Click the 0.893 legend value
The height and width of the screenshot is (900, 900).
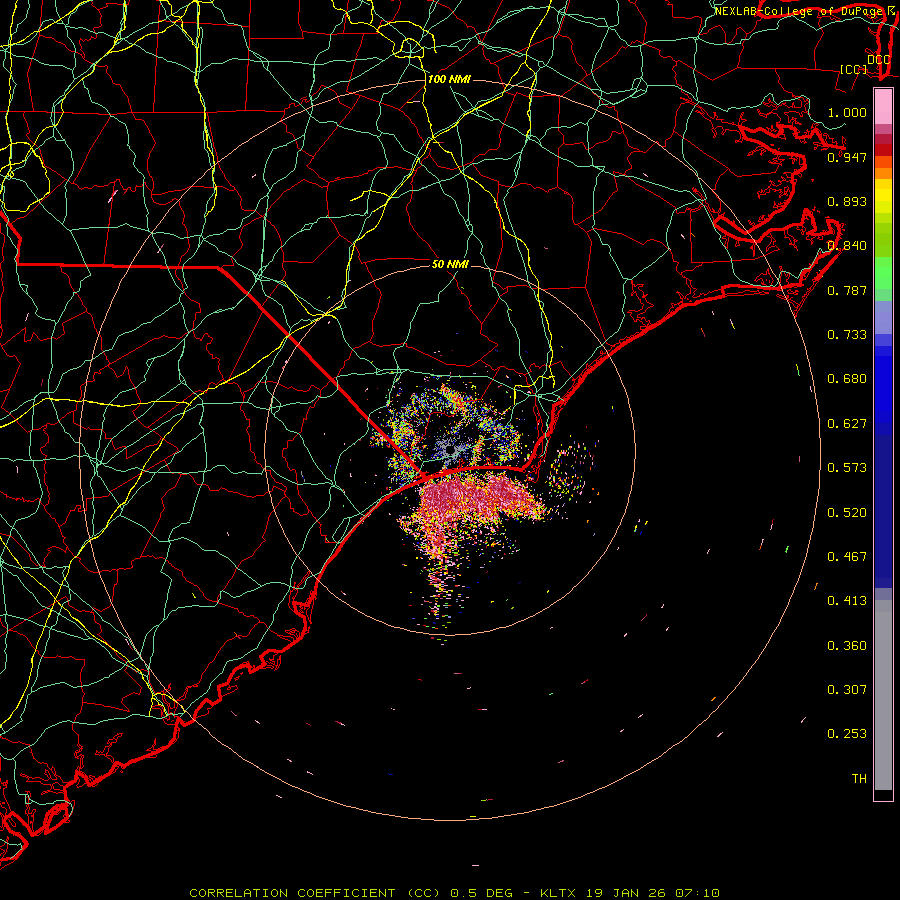click(x=847, y=201)
